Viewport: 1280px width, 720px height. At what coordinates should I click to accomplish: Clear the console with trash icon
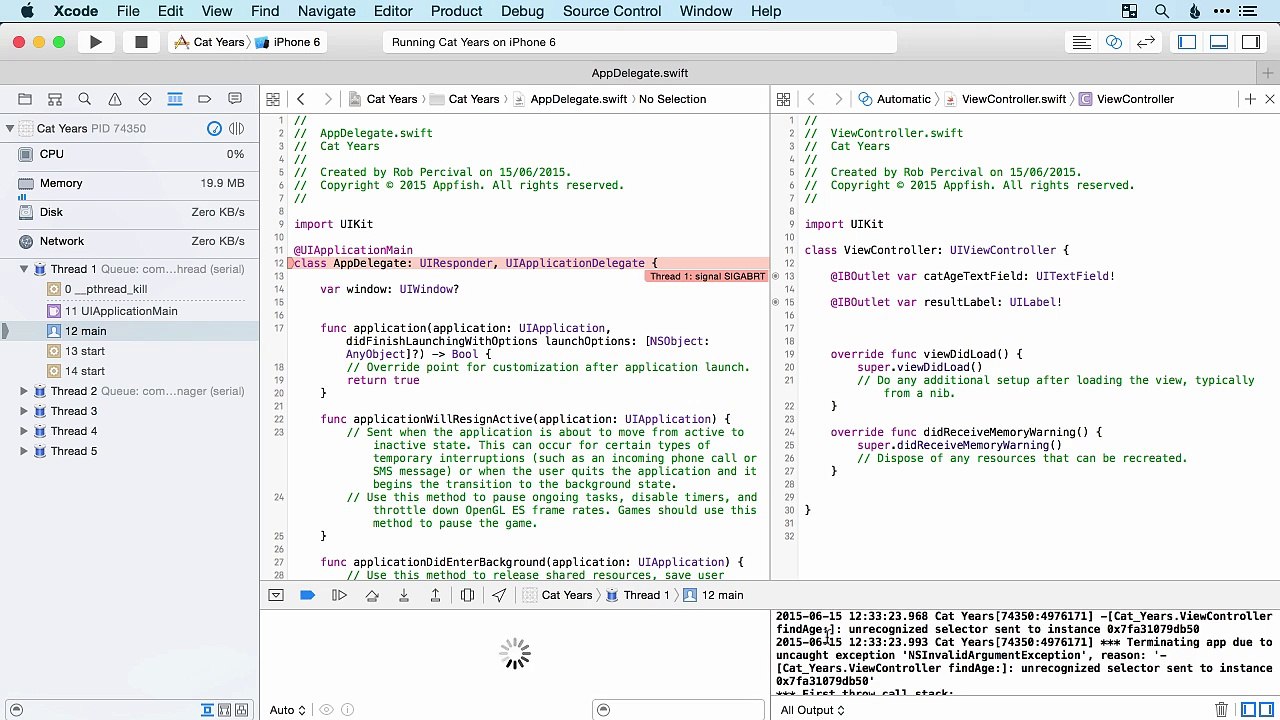1221,710
